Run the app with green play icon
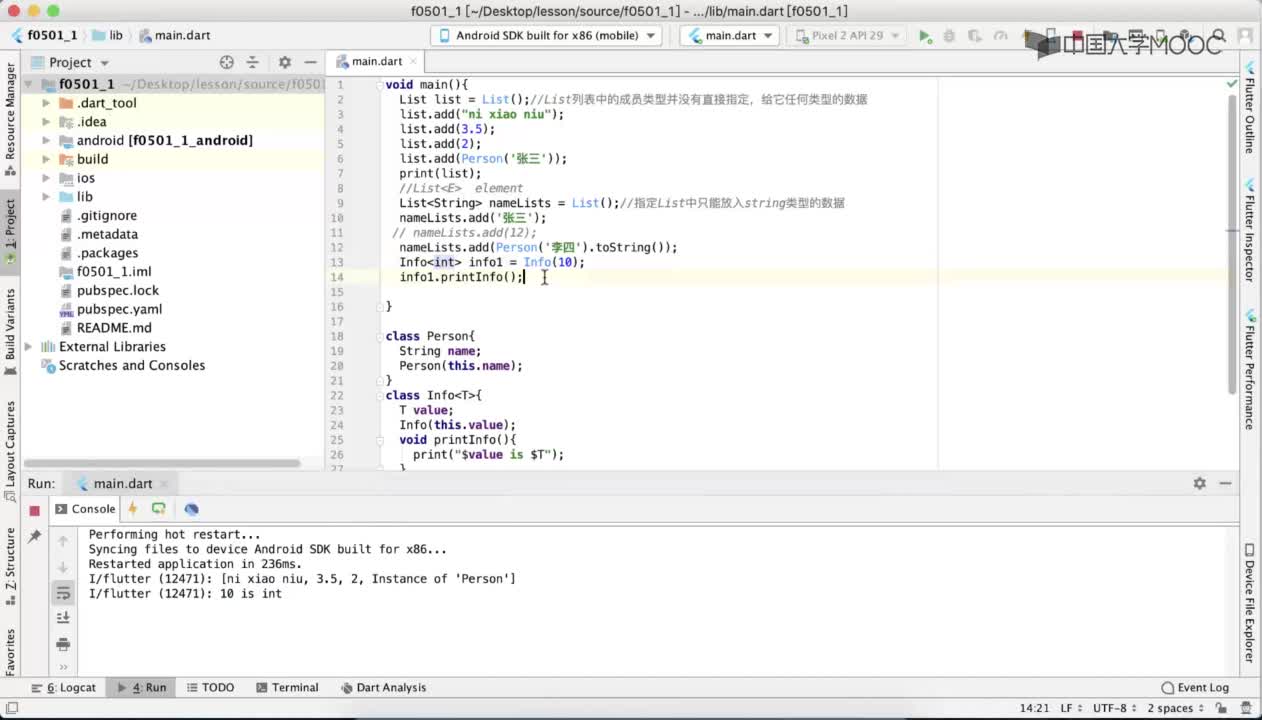Image resolution: width=1262 pixels, height=720 pixels. [925, 36]
